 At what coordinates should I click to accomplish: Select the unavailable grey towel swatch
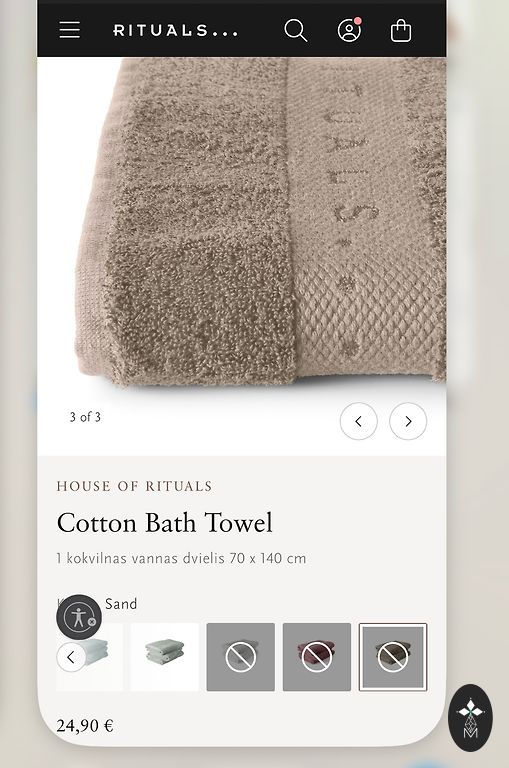click(241, 657)
